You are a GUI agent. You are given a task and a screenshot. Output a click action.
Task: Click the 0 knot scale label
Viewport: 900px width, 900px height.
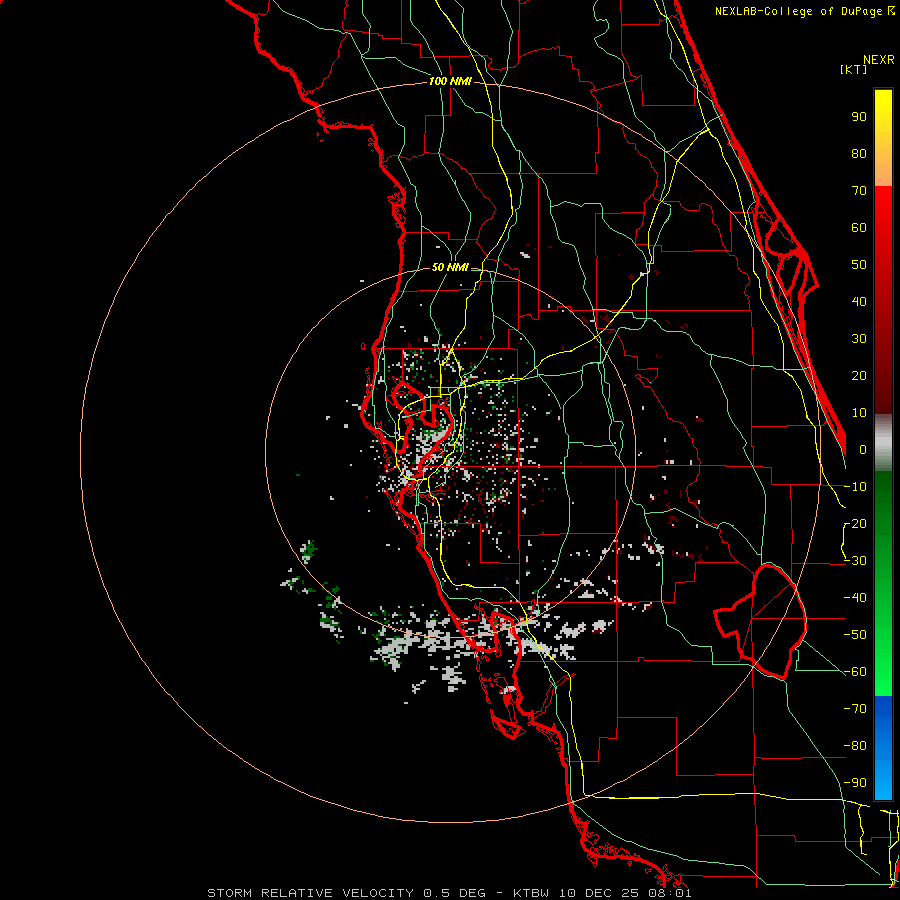[x=863, y=450]
